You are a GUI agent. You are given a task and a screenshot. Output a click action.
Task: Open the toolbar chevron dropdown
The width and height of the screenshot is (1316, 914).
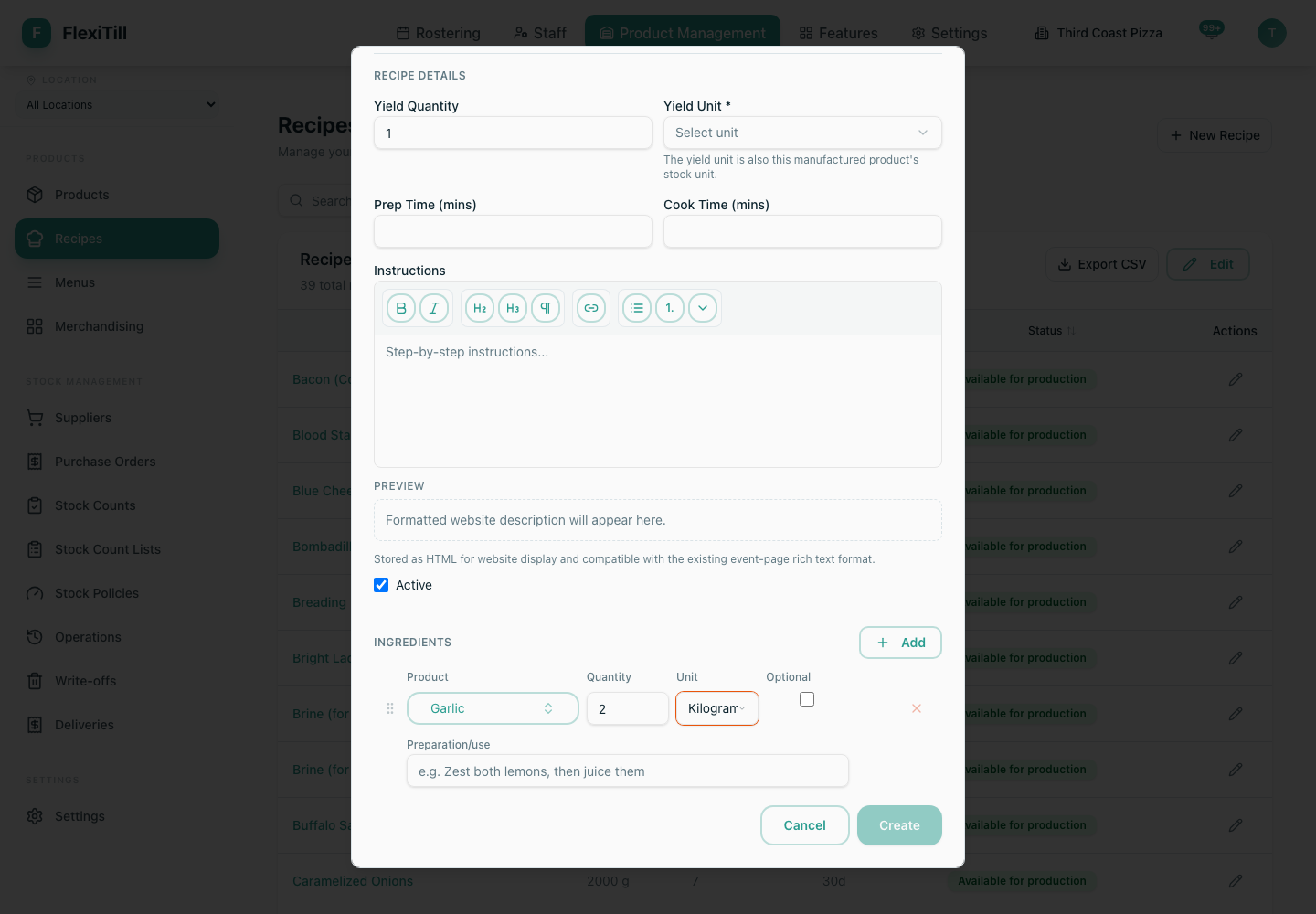point(703,308)
